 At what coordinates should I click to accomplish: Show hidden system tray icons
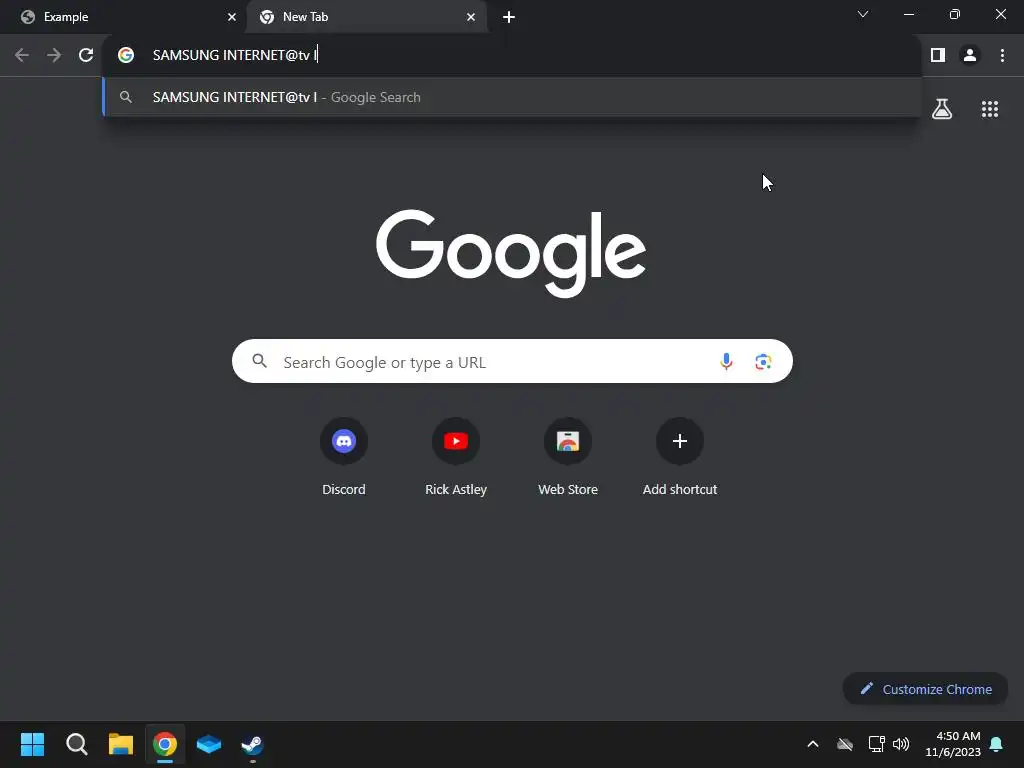pyautogui.click(x=813, y=744)
